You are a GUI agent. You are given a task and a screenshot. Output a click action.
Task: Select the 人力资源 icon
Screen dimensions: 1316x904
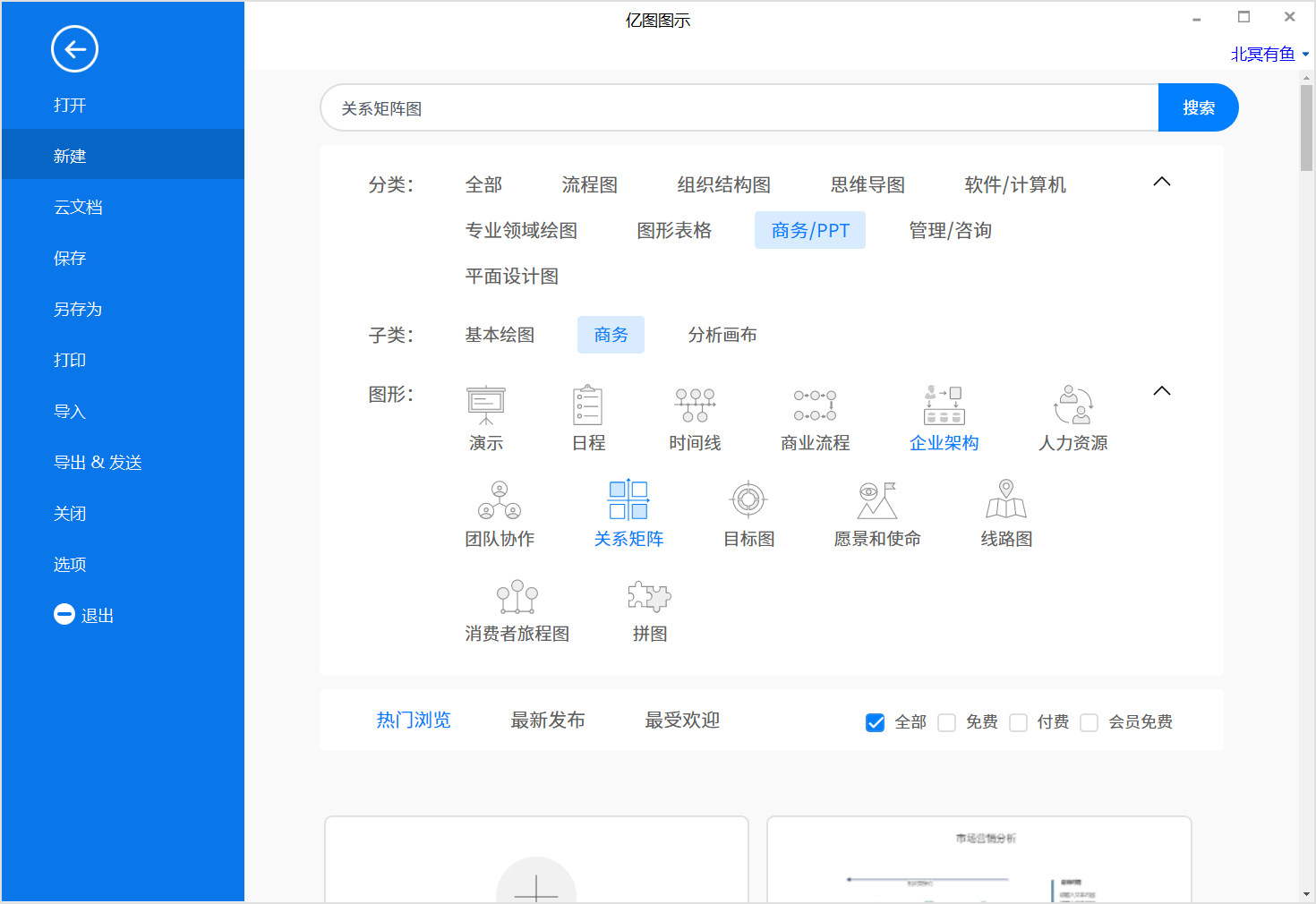1072,406
